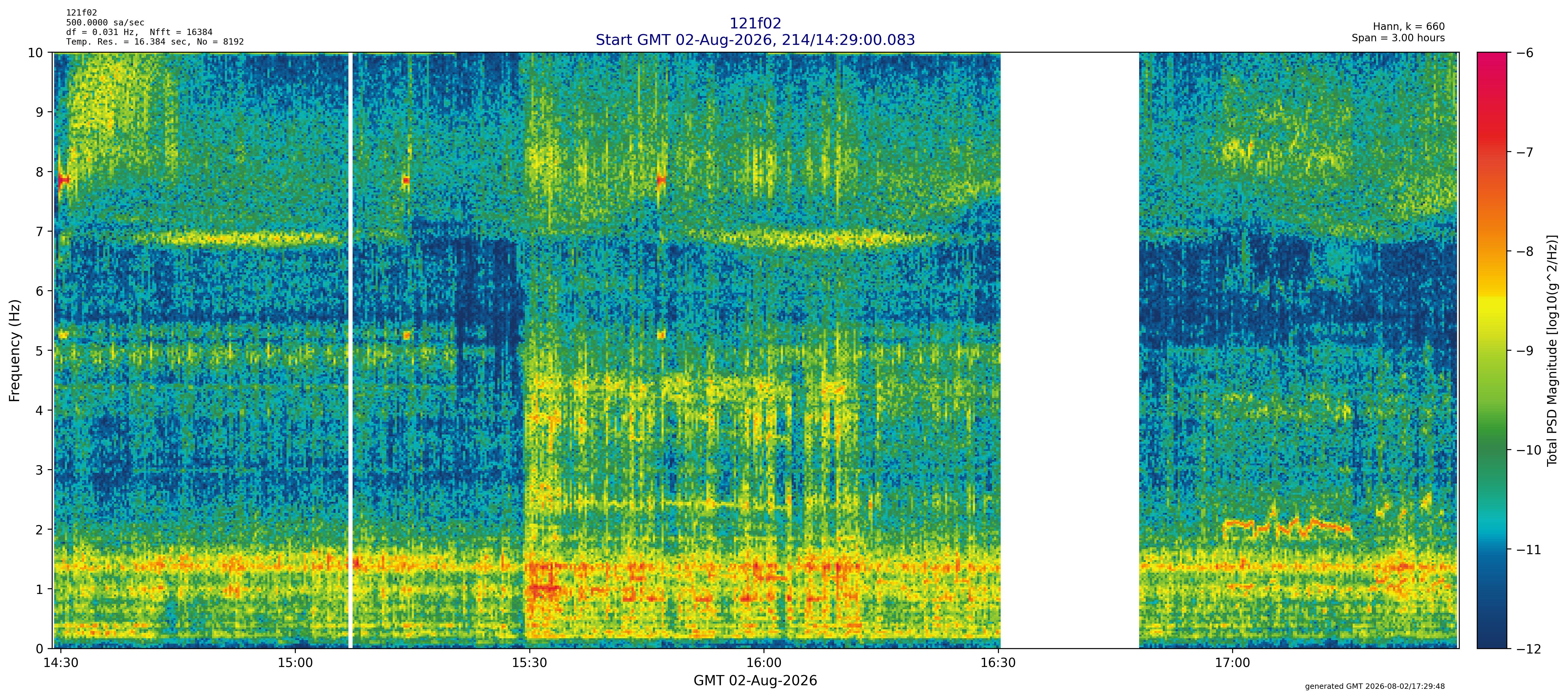1568x699 pixels.
Task: Click the 0 Hz frequency tick label
Action: [39, 649]
